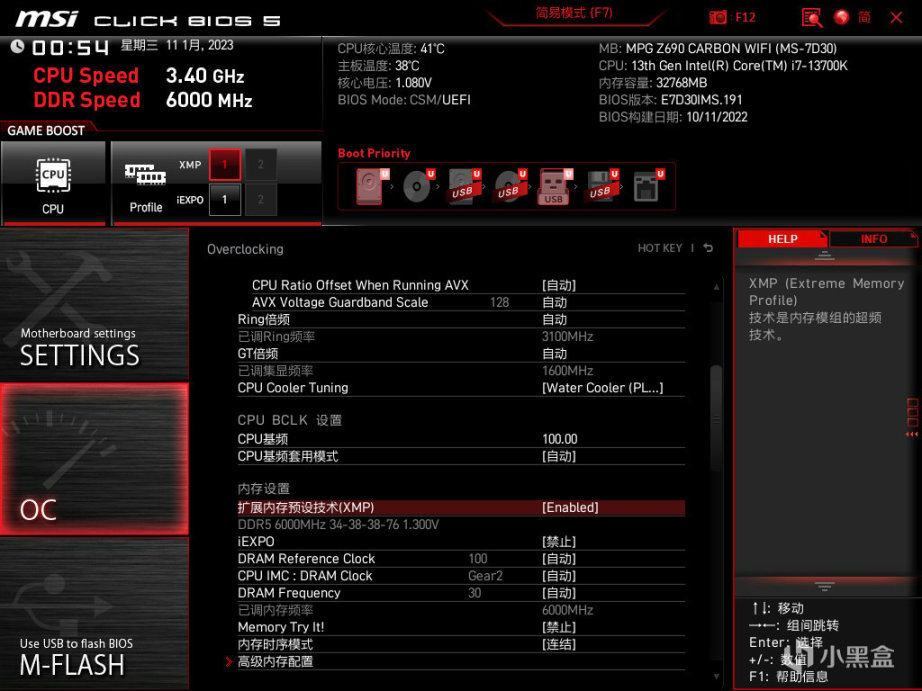The image size is (922, 691).
Task: Collapse the help panel top handle
Action: click(x=824, y=255)
